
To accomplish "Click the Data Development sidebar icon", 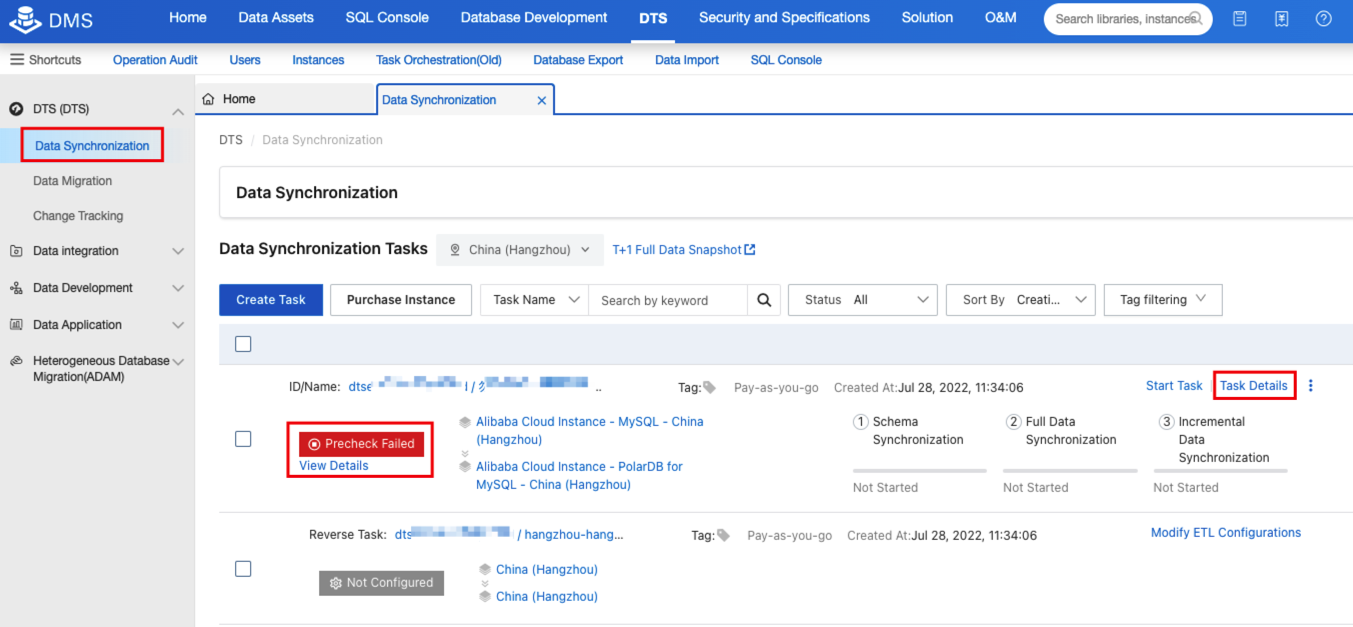I will [16, 288].
